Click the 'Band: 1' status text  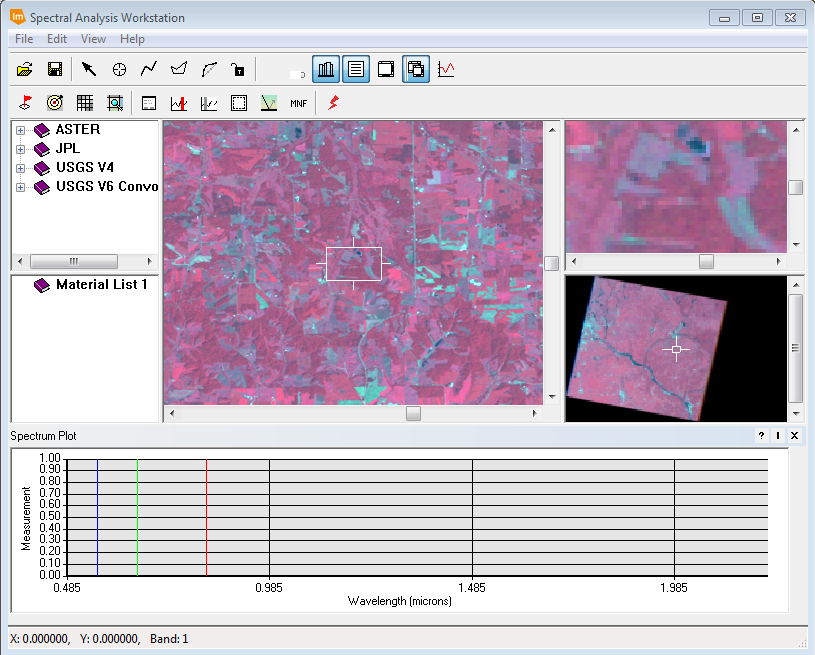click(169, 638)
